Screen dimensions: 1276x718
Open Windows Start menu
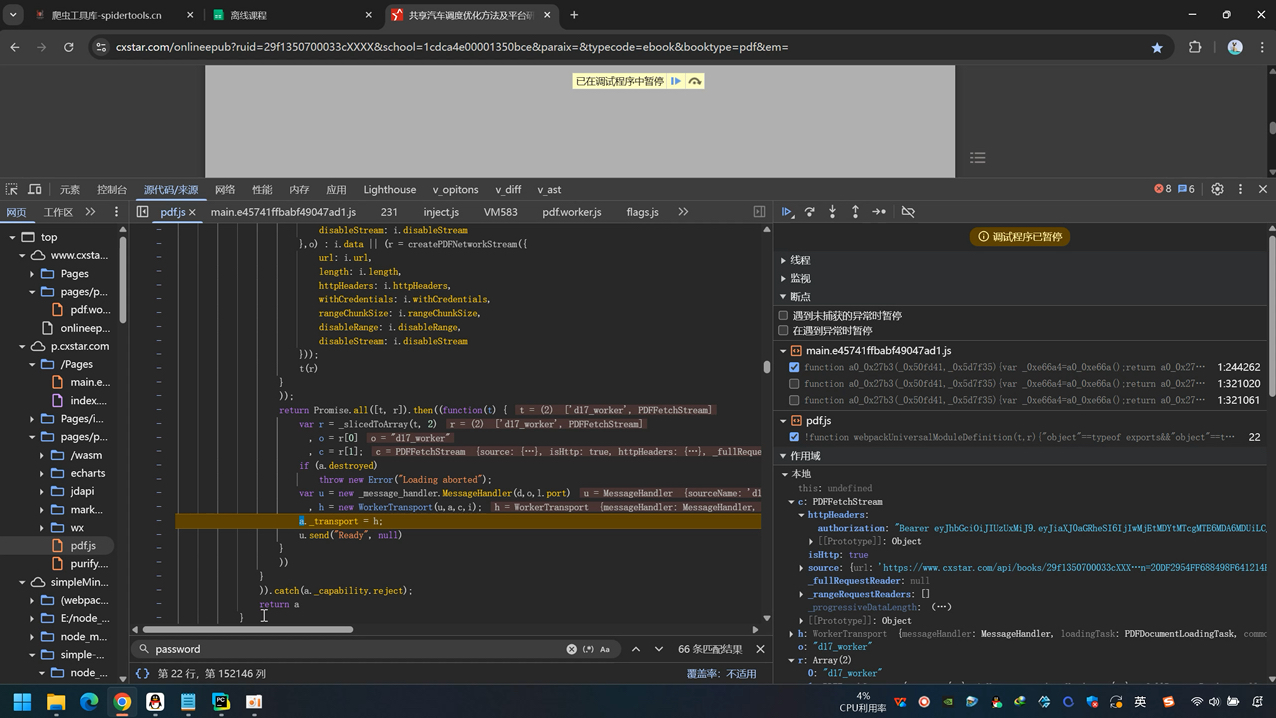22,702
